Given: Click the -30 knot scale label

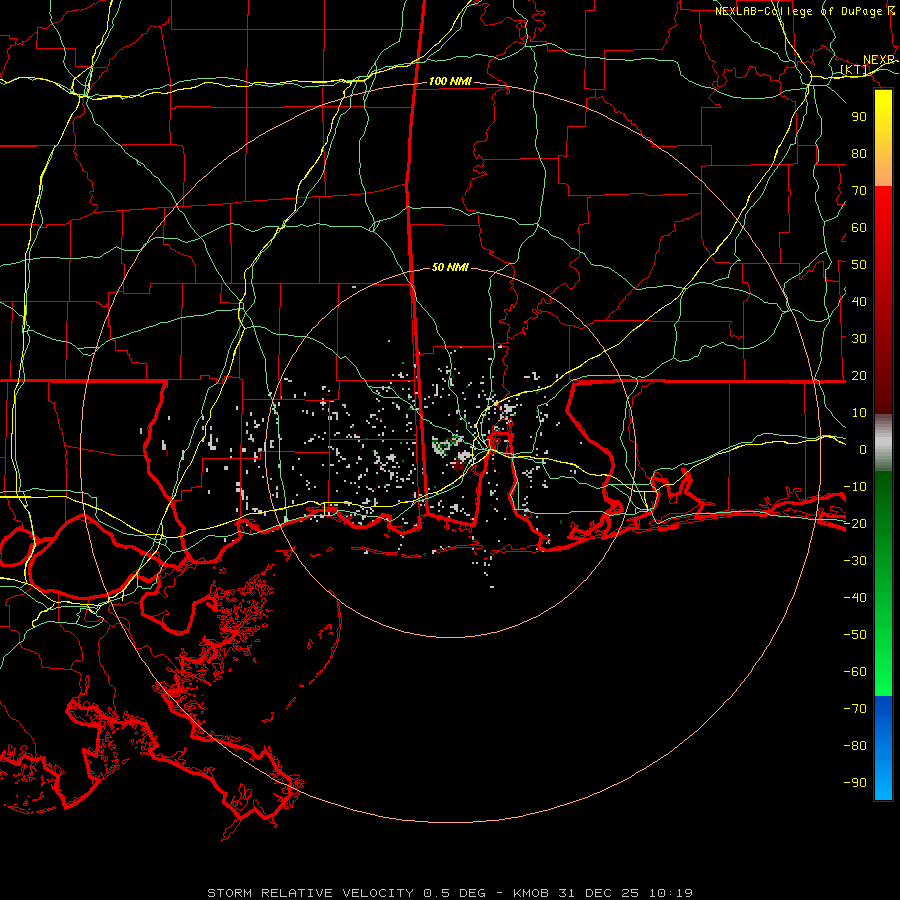Looking at the screenshot, I should click(x=855, y=560).
